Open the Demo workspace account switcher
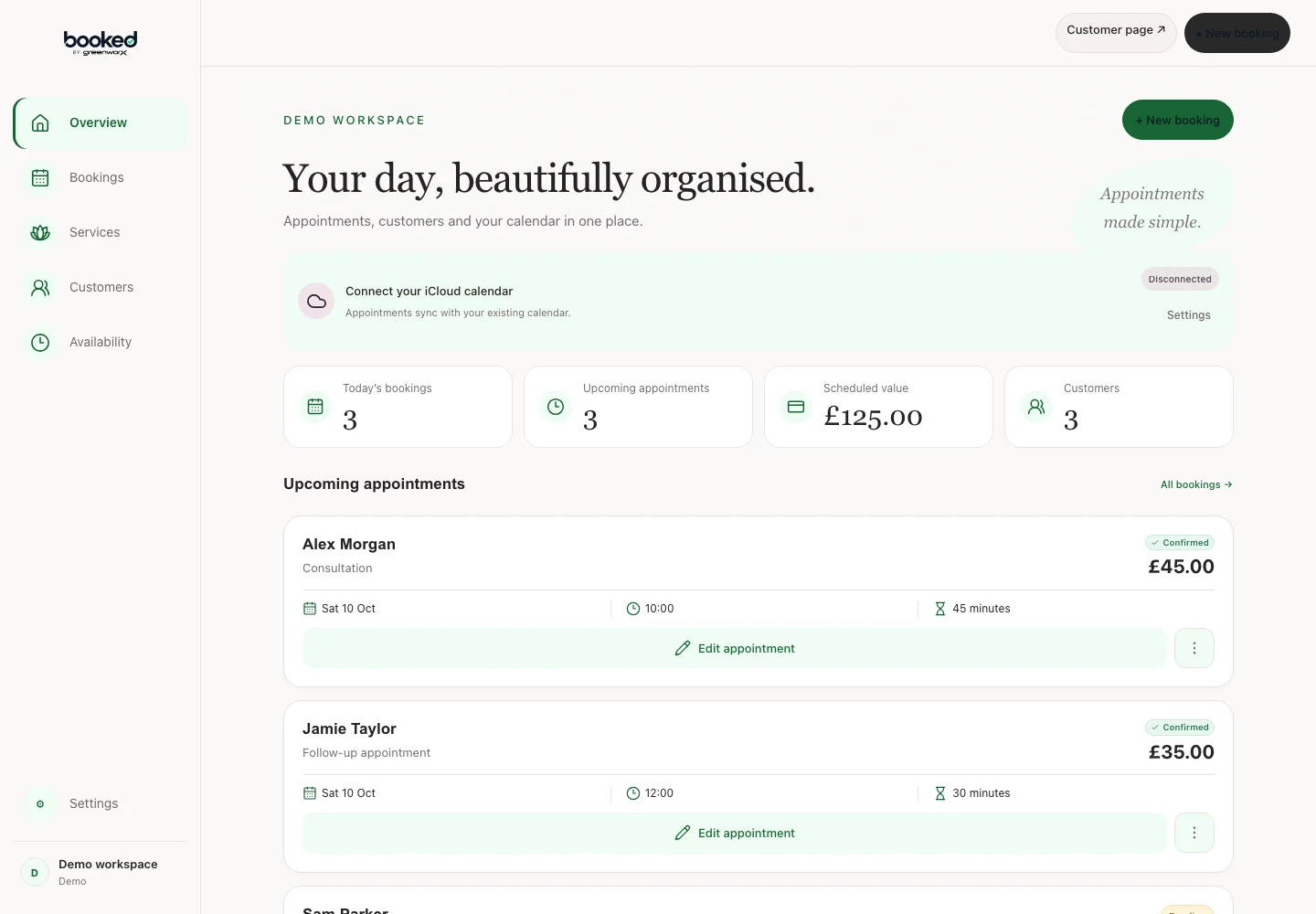This screenshot has width=1316, height=914. (x=100, y=872)
